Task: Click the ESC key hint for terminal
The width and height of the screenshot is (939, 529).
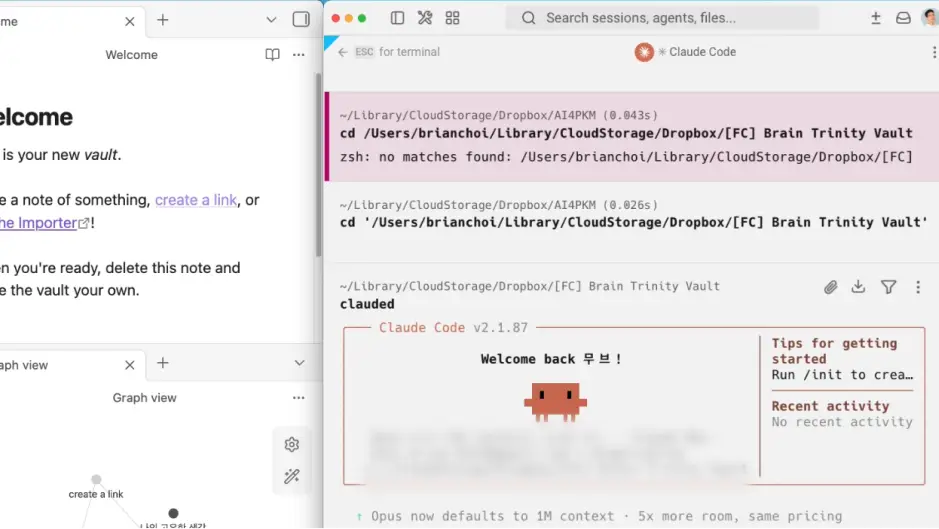Action: coord(364,52)
